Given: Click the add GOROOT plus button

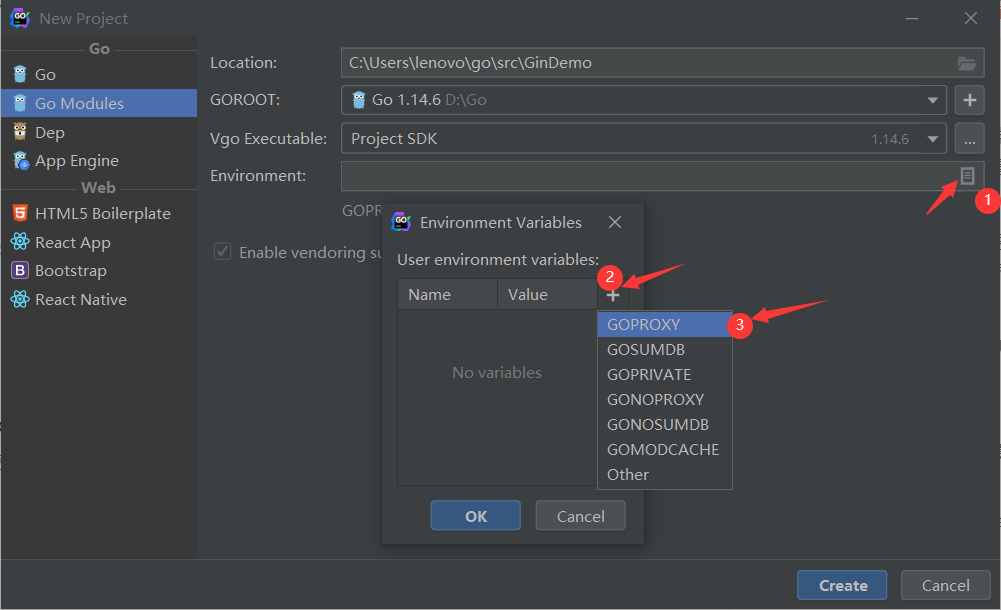Looking at the screenshot, I should (x=969, y=100).
